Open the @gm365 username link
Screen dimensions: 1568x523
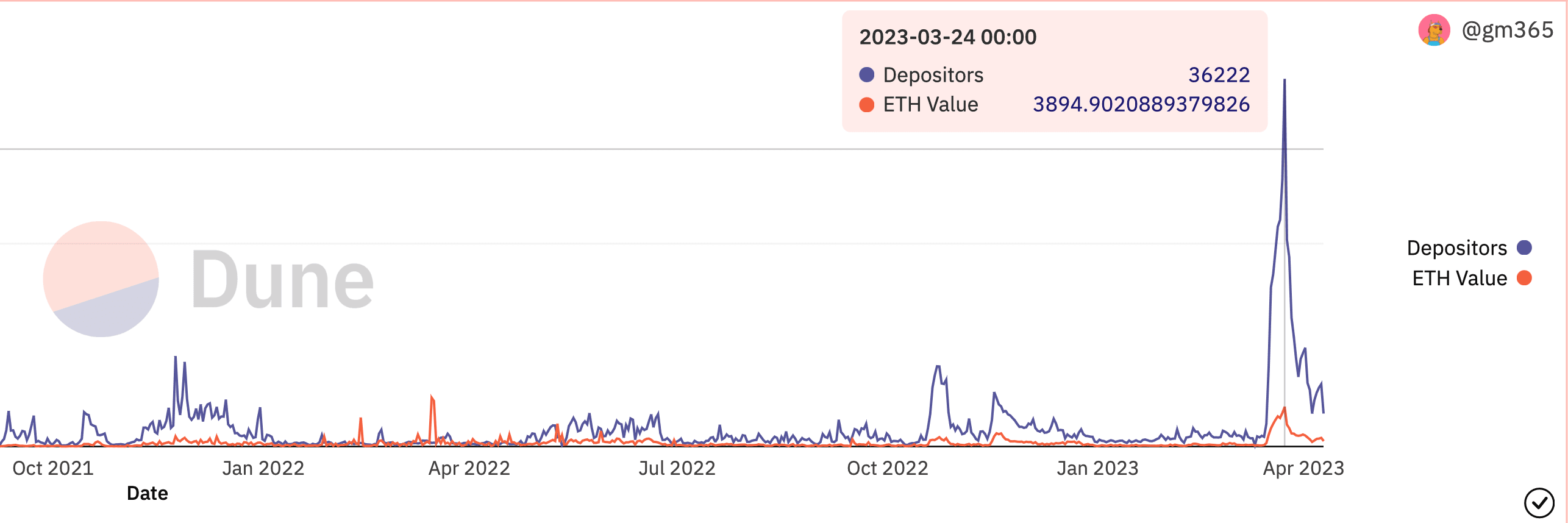coord(1507,30)
